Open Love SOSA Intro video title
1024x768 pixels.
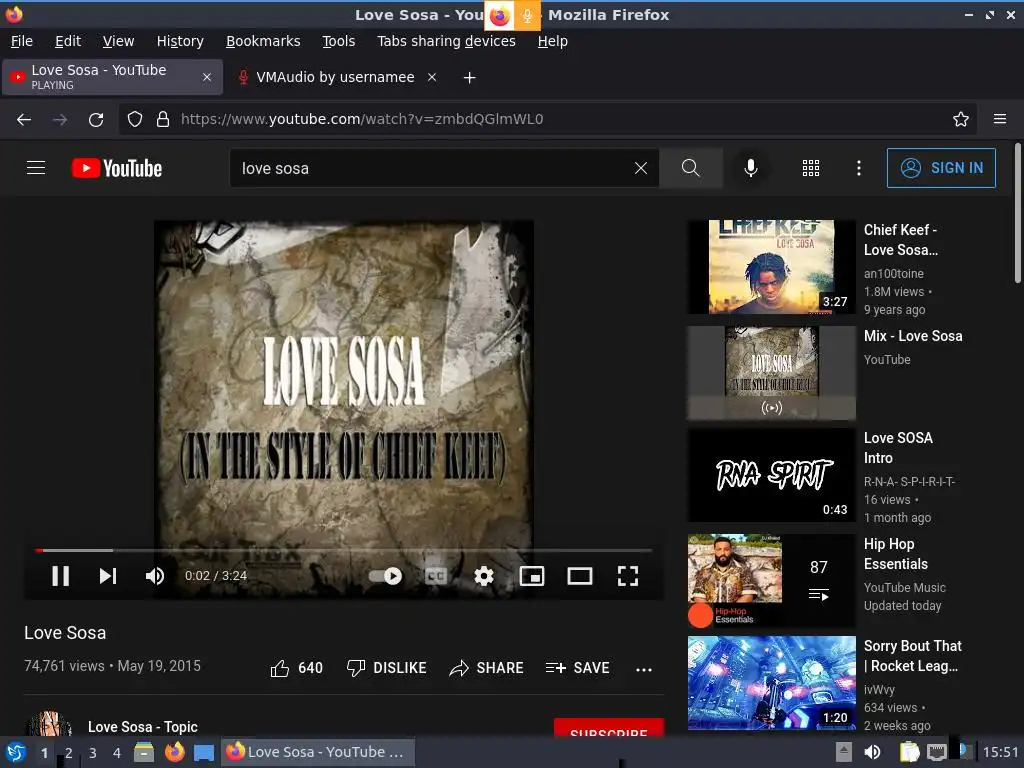(898, 447)
